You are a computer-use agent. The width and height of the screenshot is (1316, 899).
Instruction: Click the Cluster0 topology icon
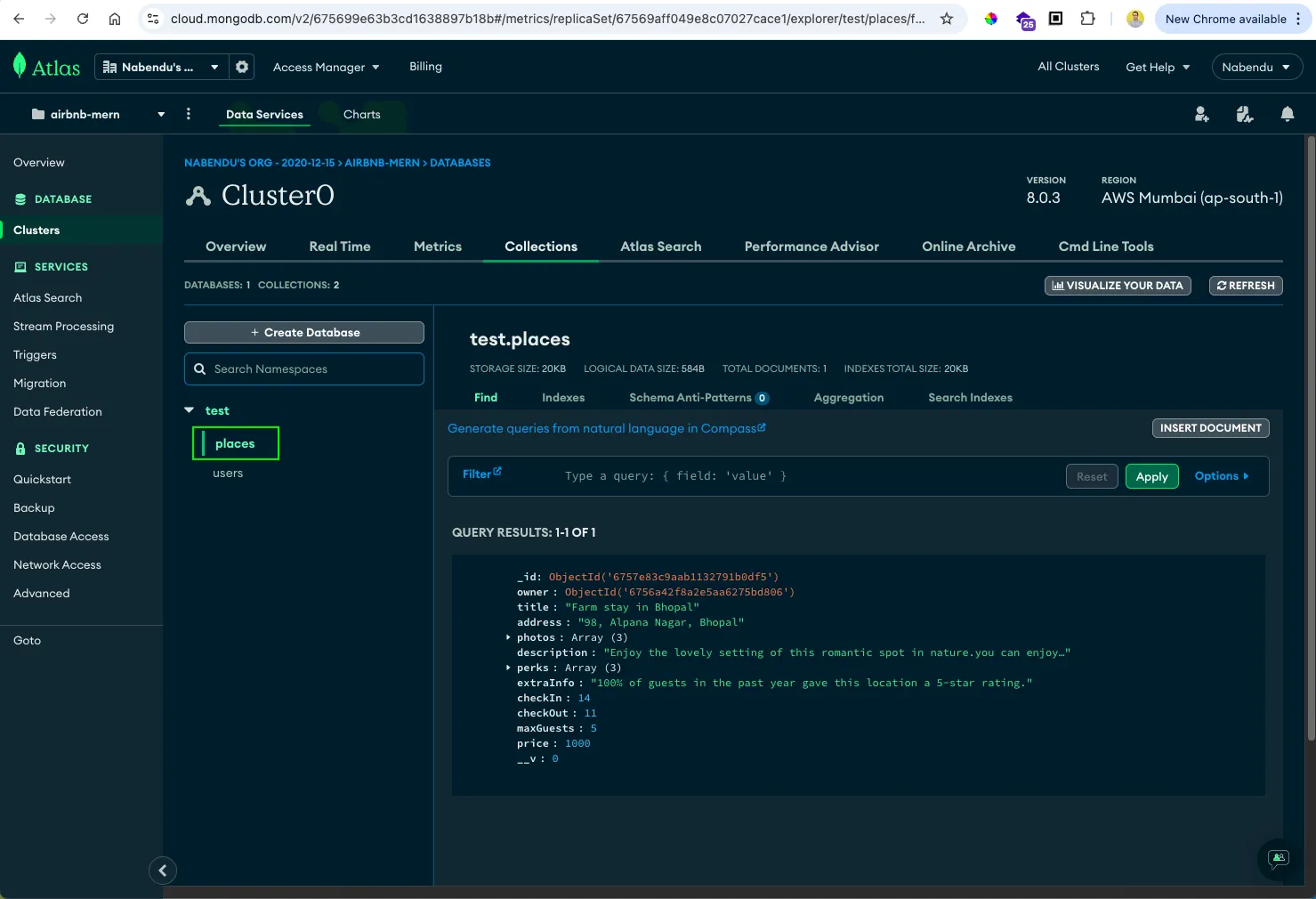click(x=198, y=196)
